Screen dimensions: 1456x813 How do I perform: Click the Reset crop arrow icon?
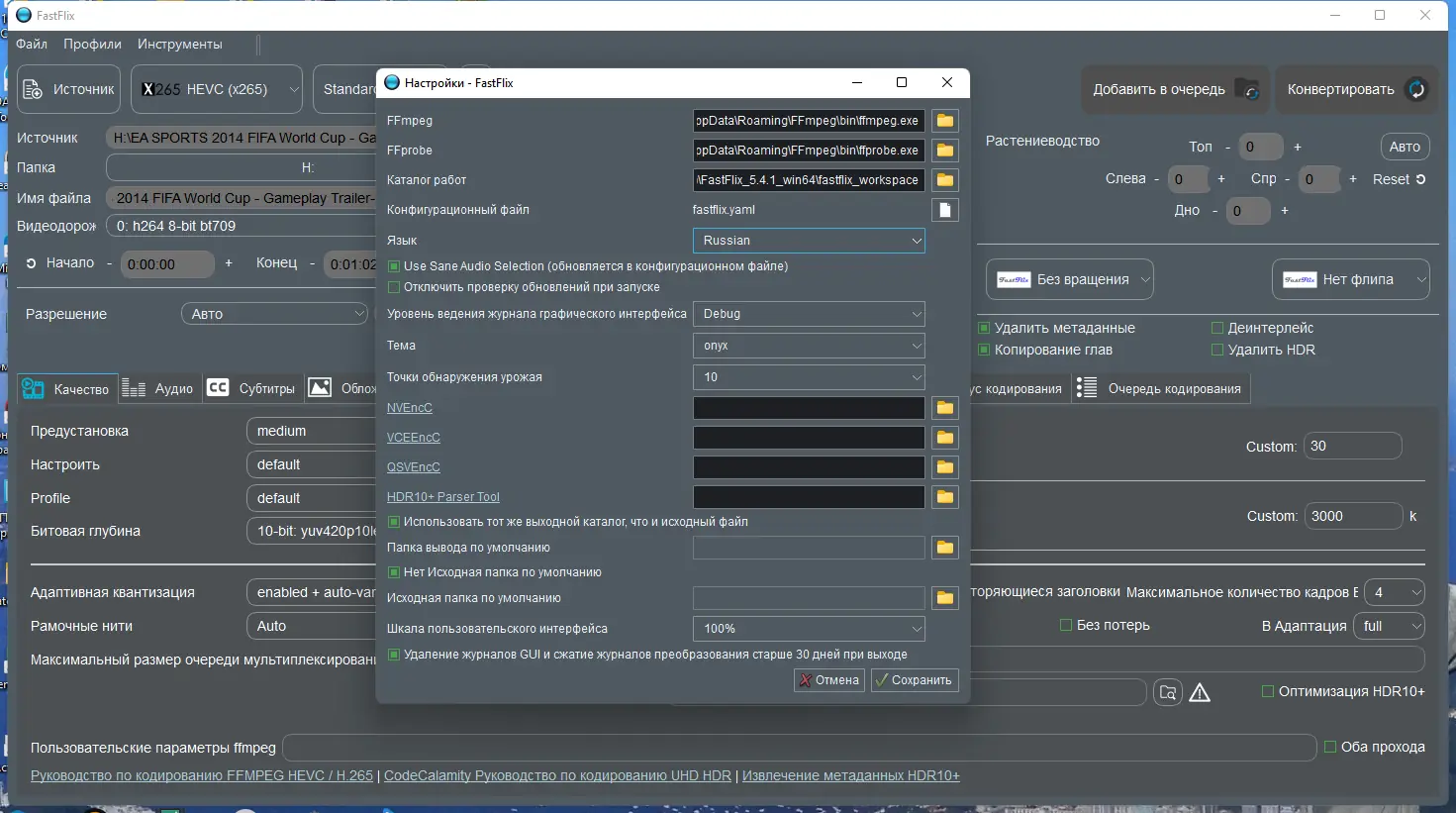pyautogui.click(x=1420, y=179)
